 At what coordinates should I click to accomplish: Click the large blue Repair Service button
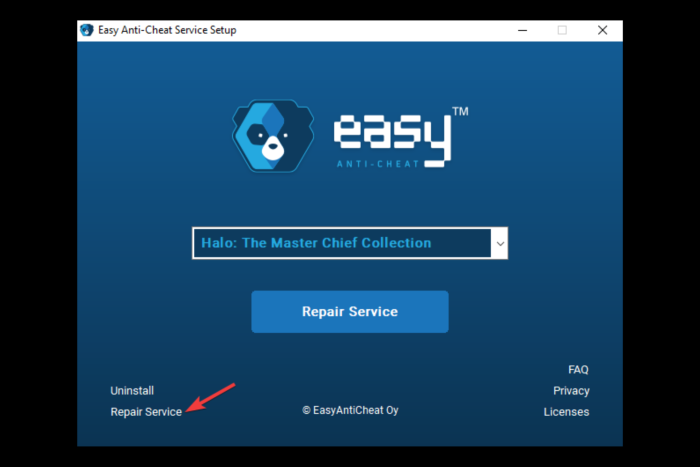click(x=350, y=311)
